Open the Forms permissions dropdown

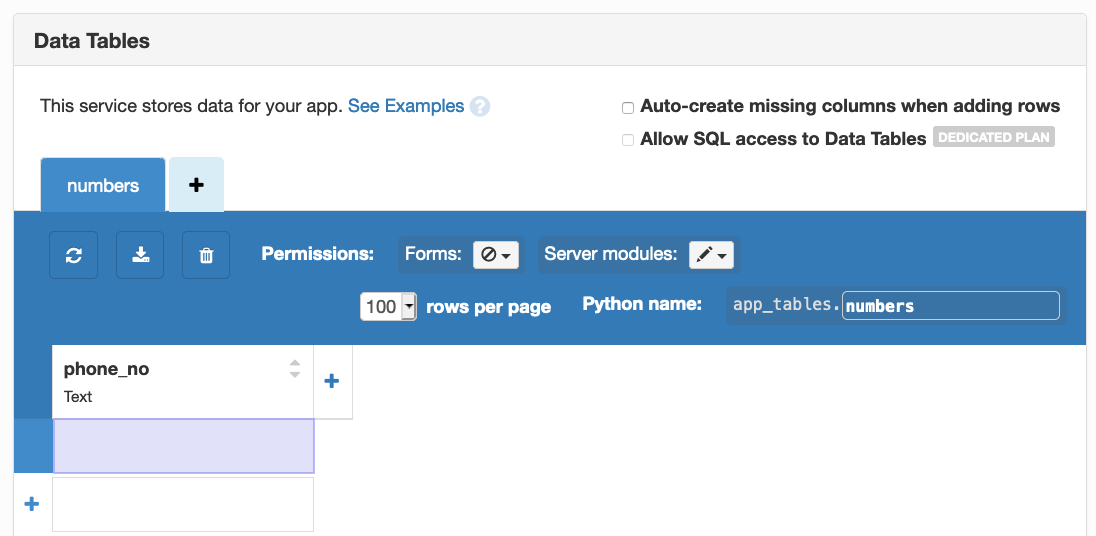point(496,255)
